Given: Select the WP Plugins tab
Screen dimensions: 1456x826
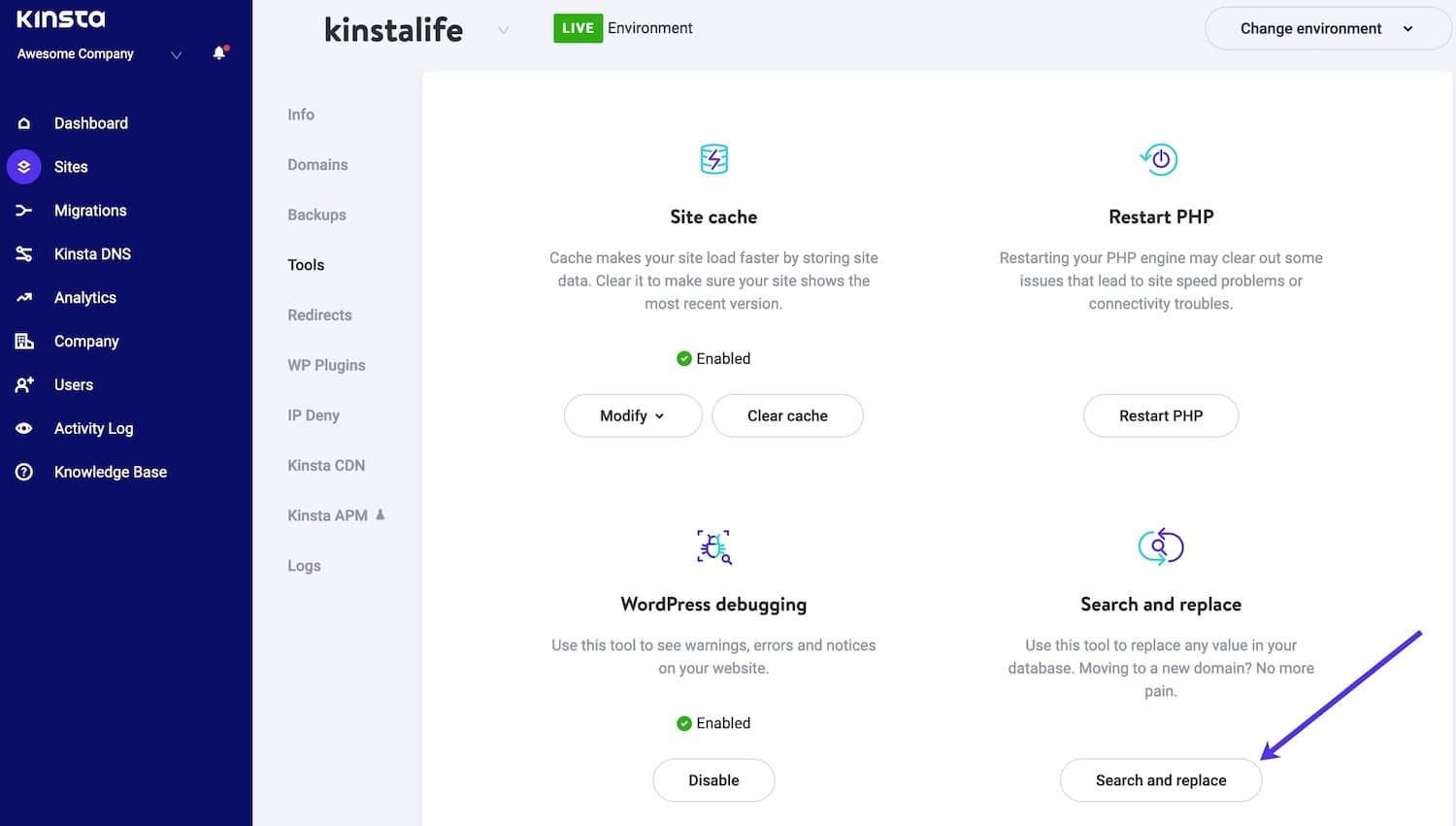Looking at the screenshot, I should coord(326,365).
